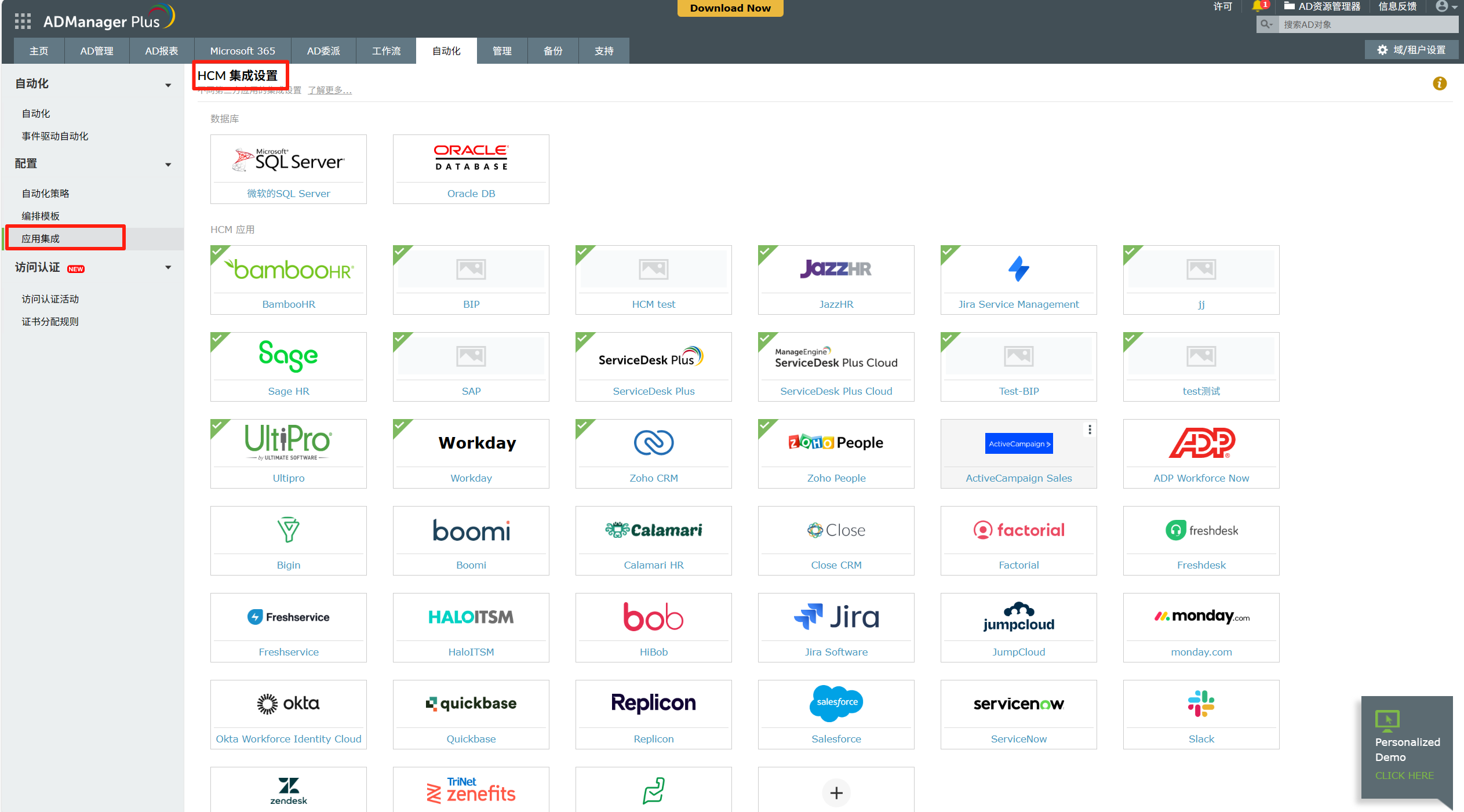The width and height of the screenshot is (1464, 812).
Task: Switch to the 主页 tab
Action: pyautogui.click(x=39, y=51)
